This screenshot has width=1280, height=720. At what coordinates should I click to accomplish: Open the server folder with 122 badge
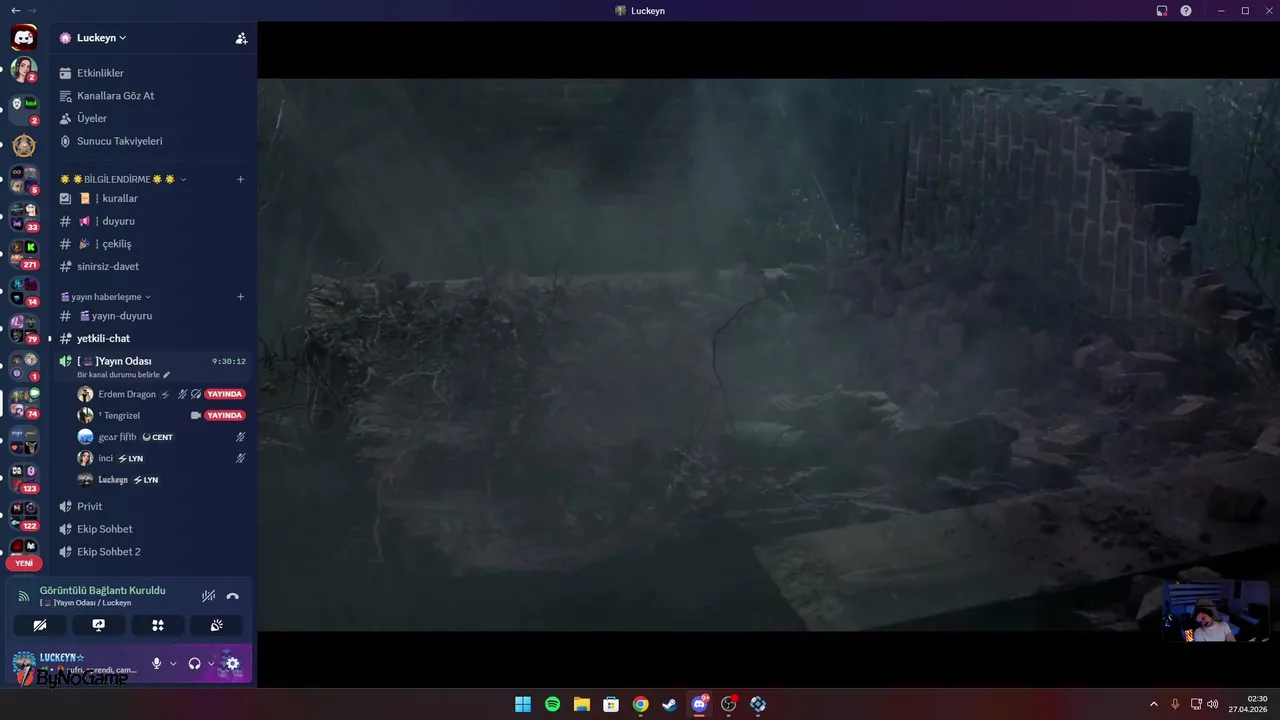click(24, 516)
